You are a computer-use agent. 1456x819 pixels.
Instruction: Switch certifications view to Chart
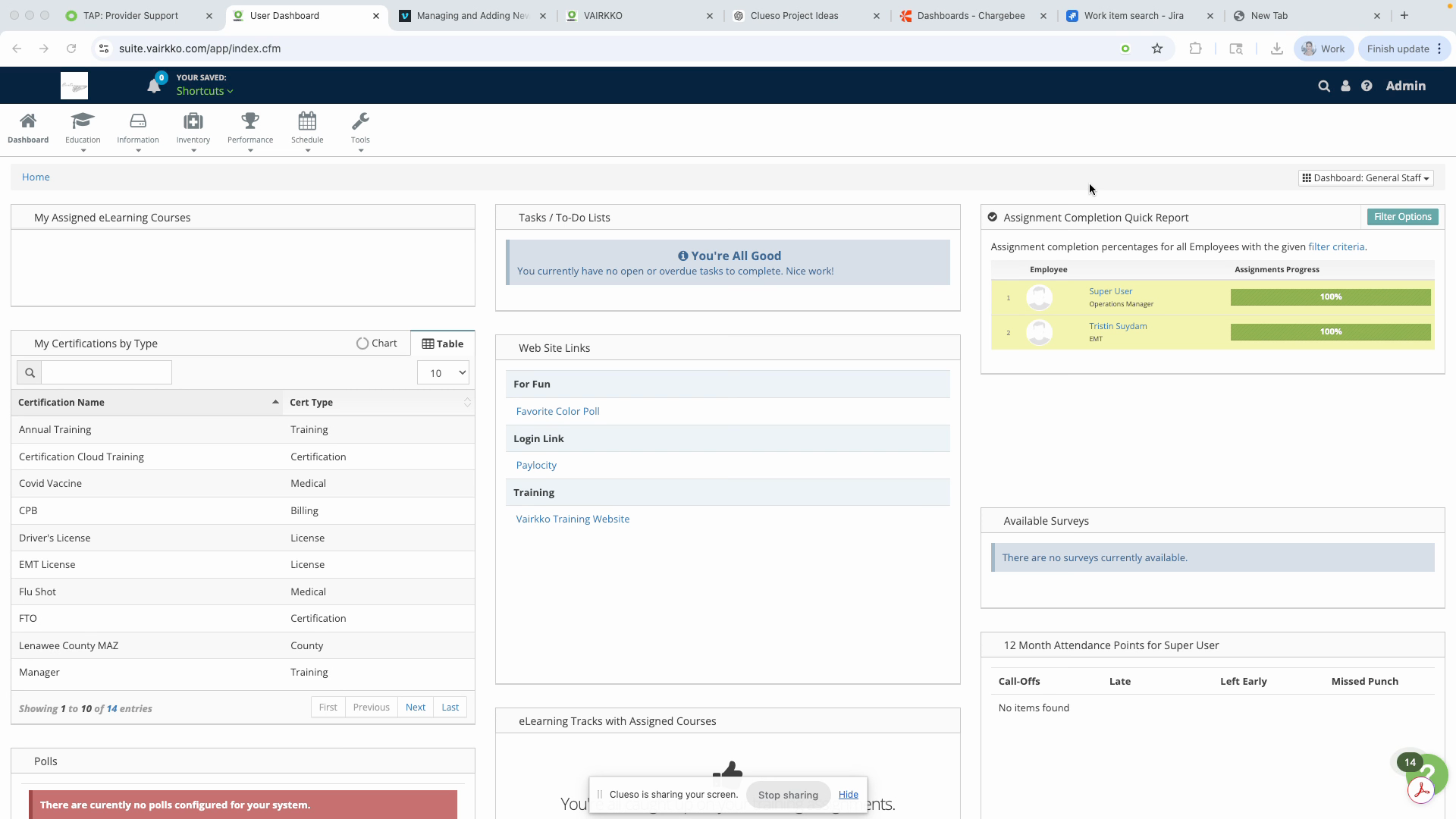[x=377, y=344]
